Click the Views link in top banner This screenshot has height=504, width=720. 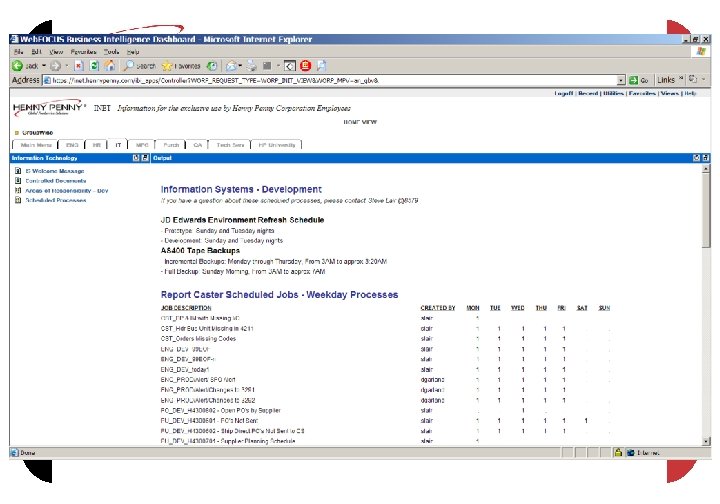[x=669, y=93]
